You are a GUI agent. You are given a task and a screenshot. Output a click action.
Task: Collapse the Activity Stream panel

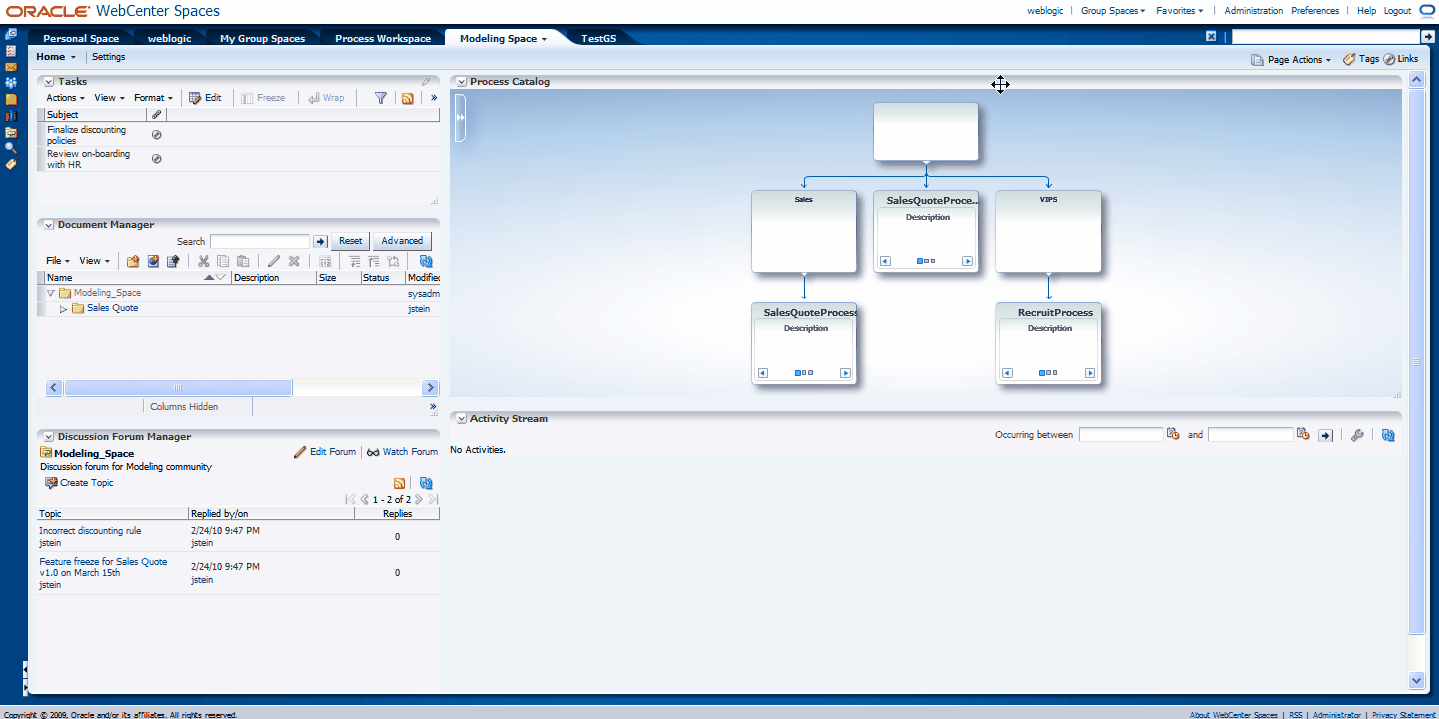click(462, 419)
